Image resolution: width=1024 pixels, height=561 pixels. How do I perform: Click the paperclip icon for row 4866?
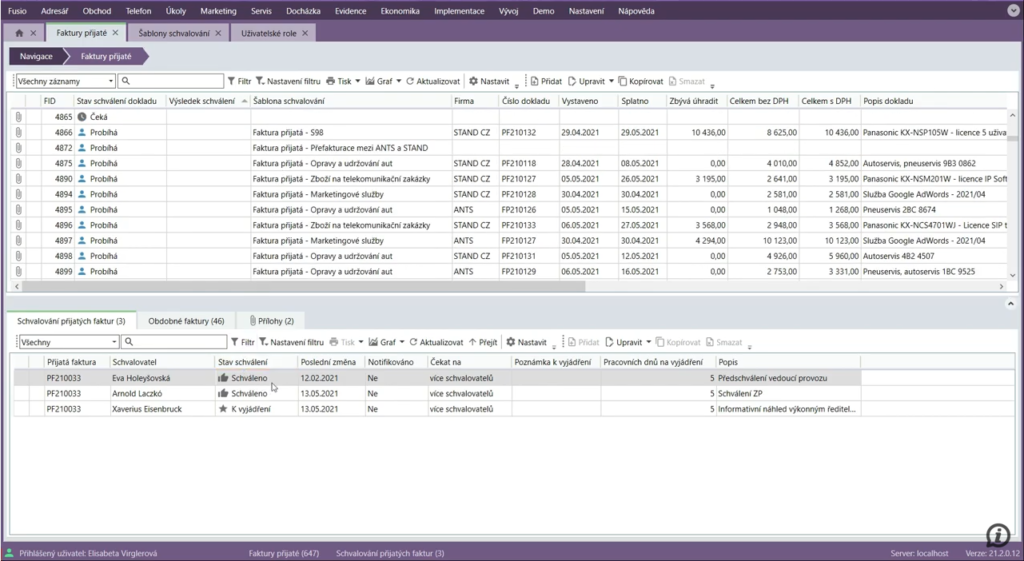click(18, 132)
